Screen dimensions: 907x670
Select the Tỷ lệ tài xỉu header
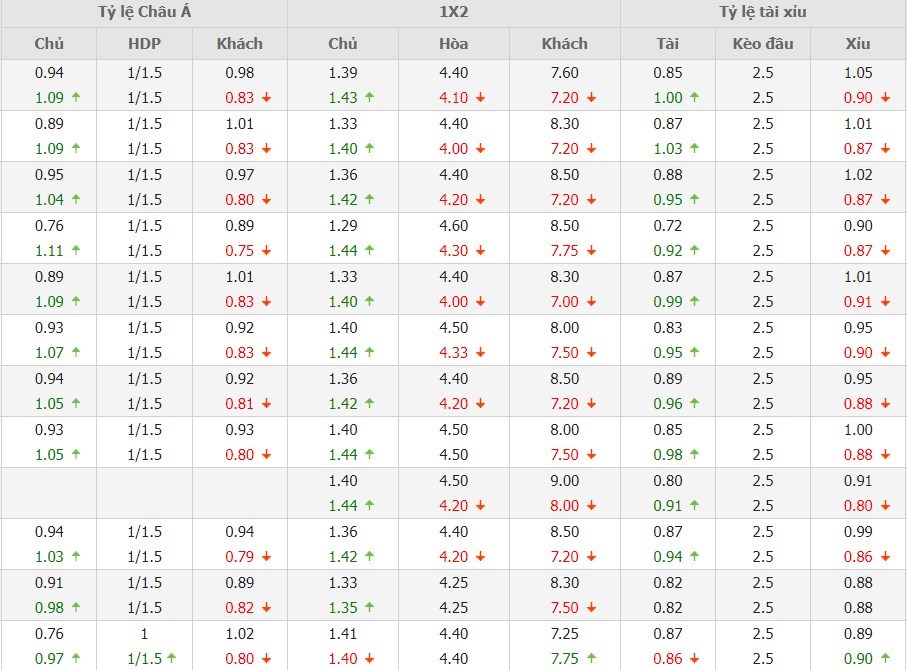762,13
